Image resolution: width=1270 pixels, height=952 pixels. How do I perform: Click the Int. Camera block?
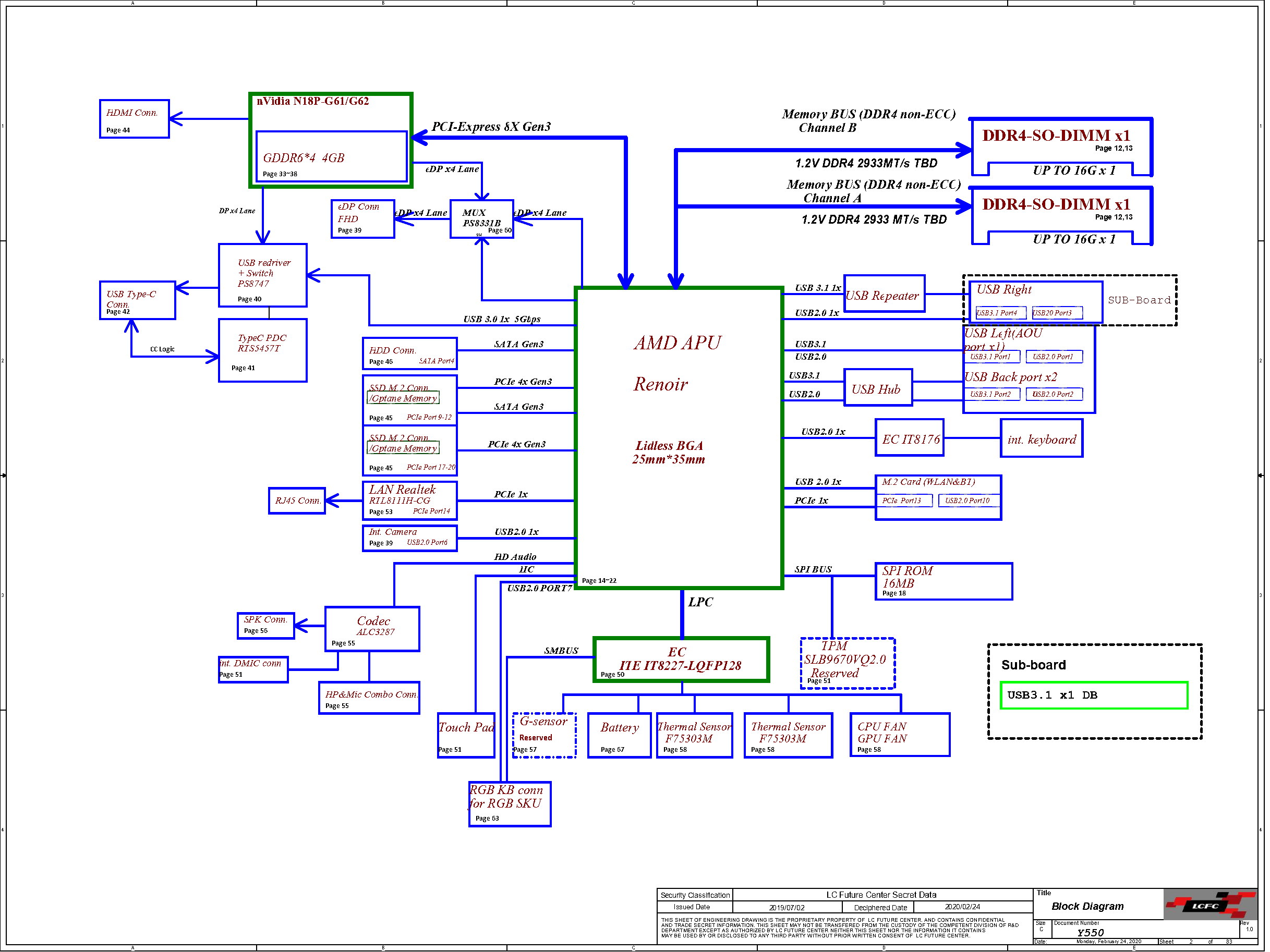(x=410, y=538)
